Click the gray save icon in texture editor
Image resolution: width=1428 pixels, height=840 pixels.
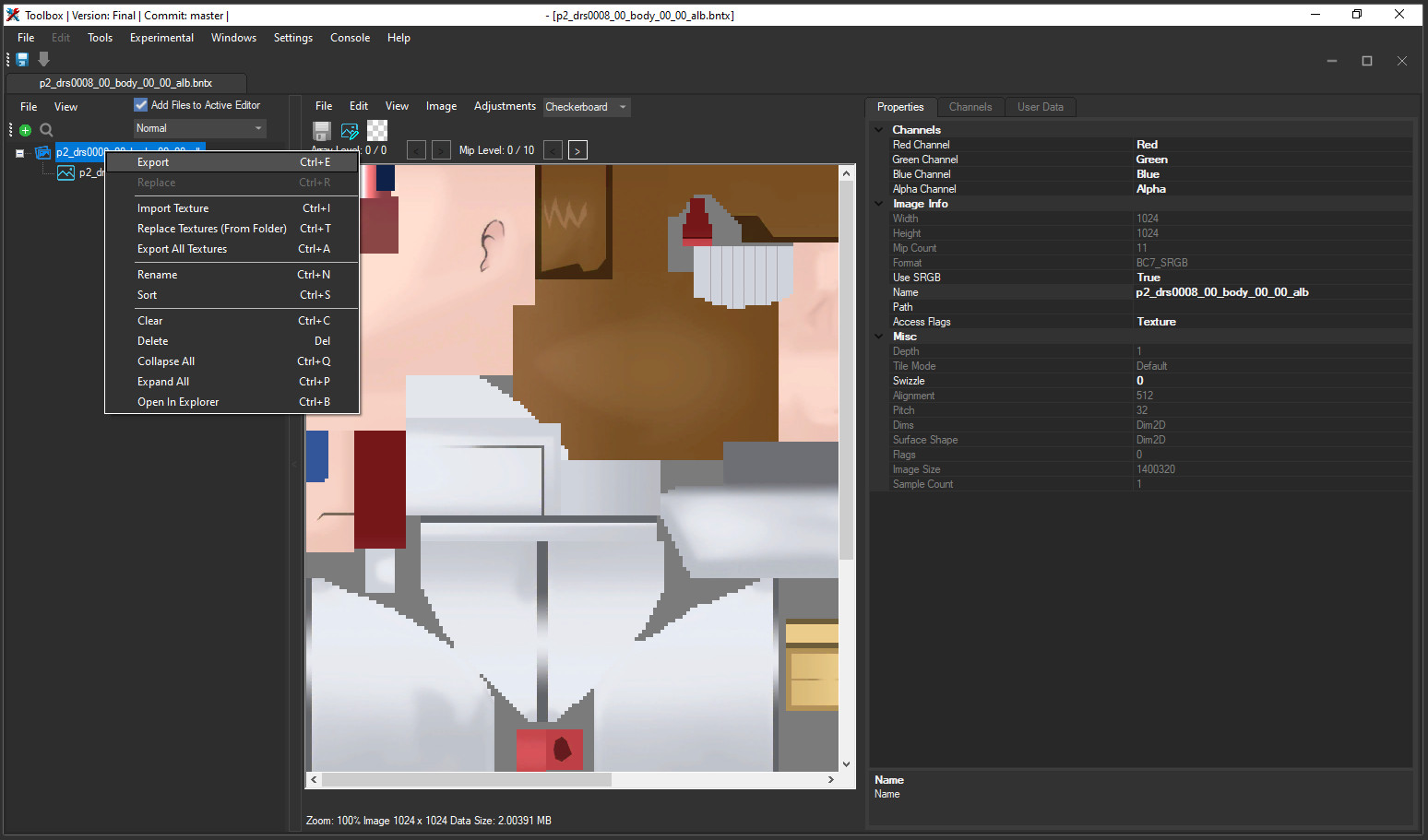tap(322, 131)
